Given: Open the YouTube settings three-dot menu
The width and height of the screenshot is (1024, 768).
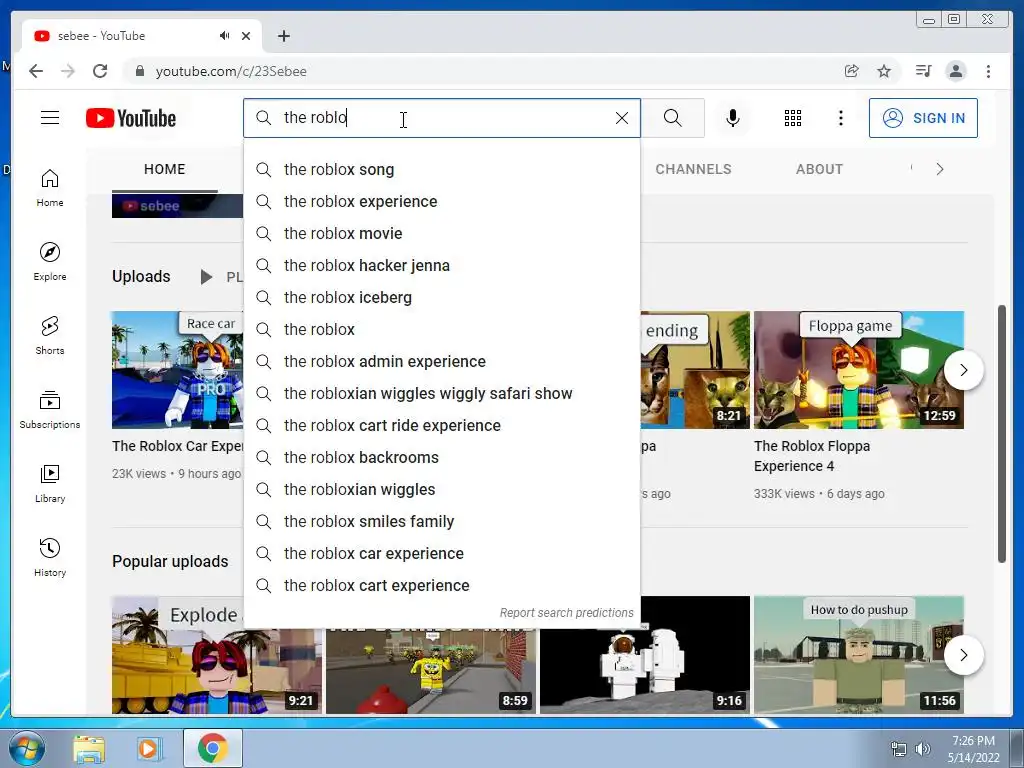Looking at the screenshot, I should click(840, 118).
